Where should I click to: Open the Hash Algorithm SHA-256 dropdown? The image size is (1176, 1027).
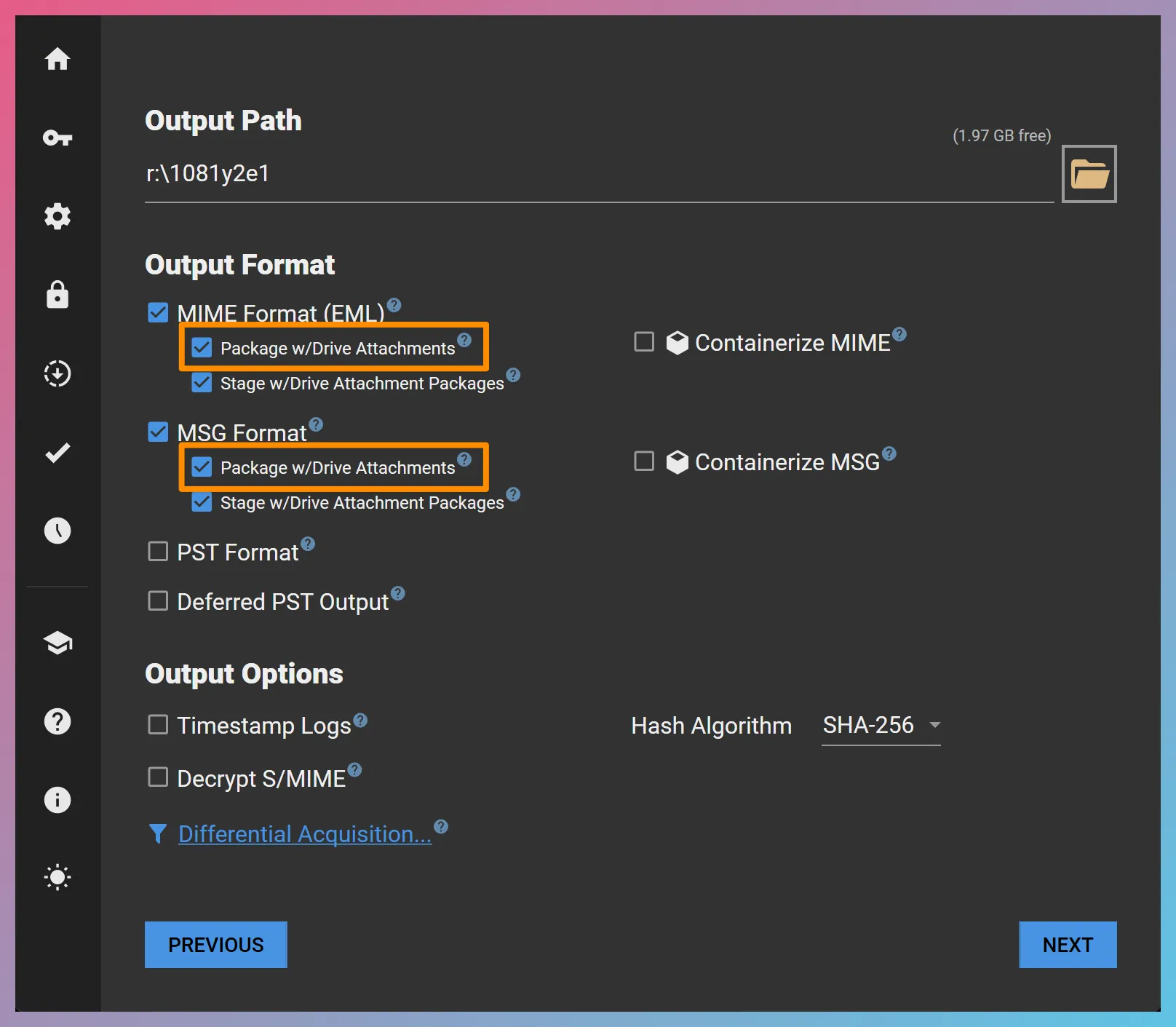(x=881, y=725)
